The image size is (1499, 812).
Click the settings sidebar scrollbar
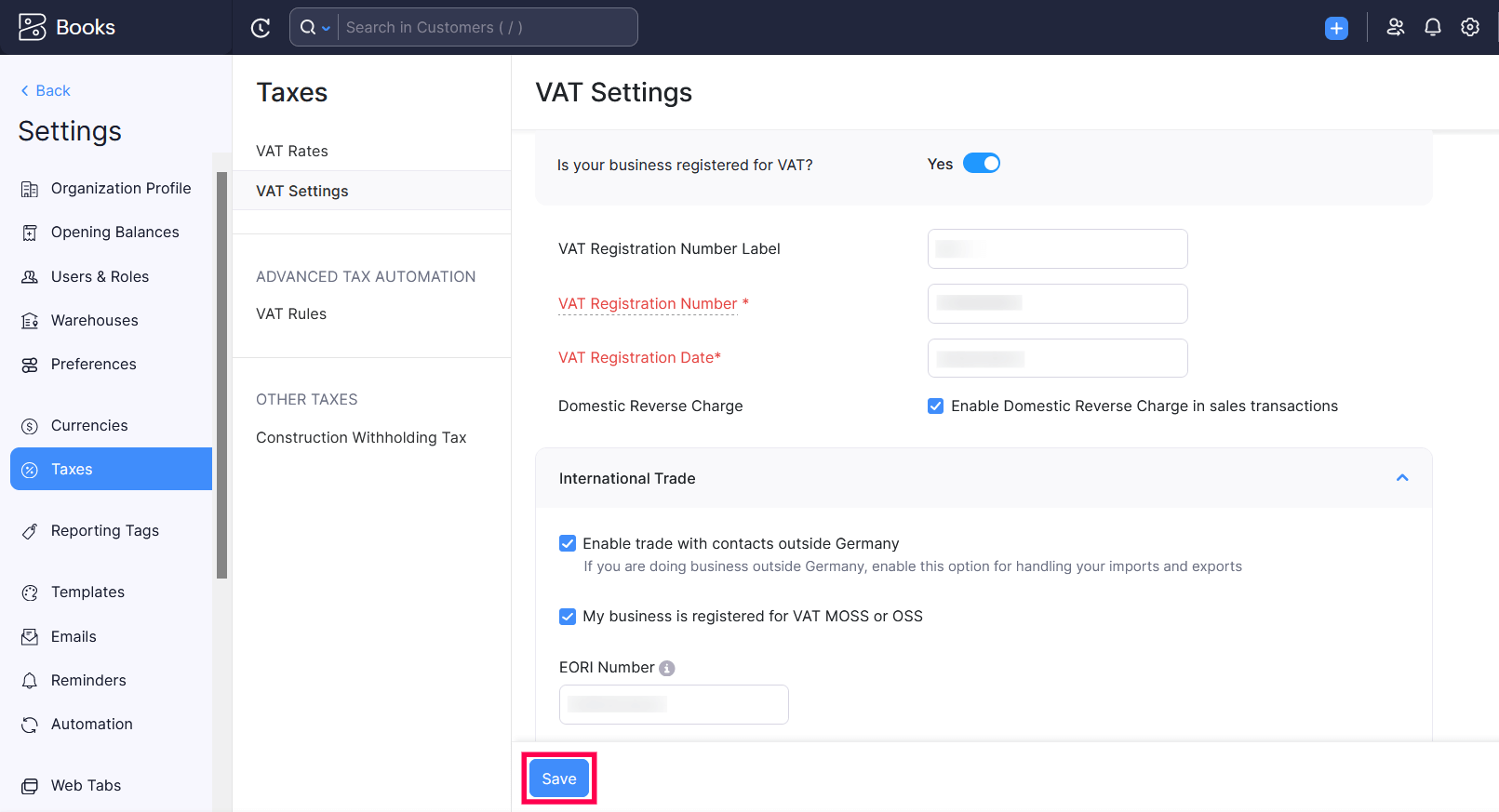click(x=221, y=372)
